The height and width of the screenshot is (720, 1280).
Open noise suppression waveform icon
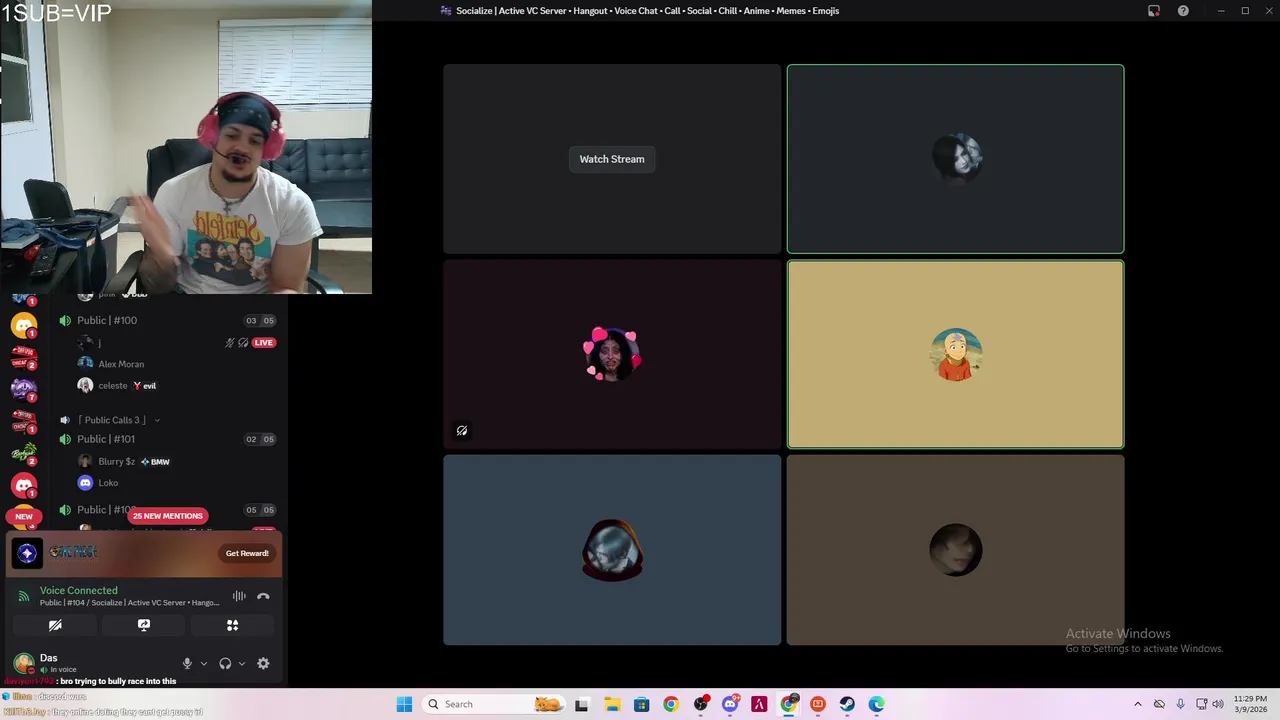click(x=239, y=596)
